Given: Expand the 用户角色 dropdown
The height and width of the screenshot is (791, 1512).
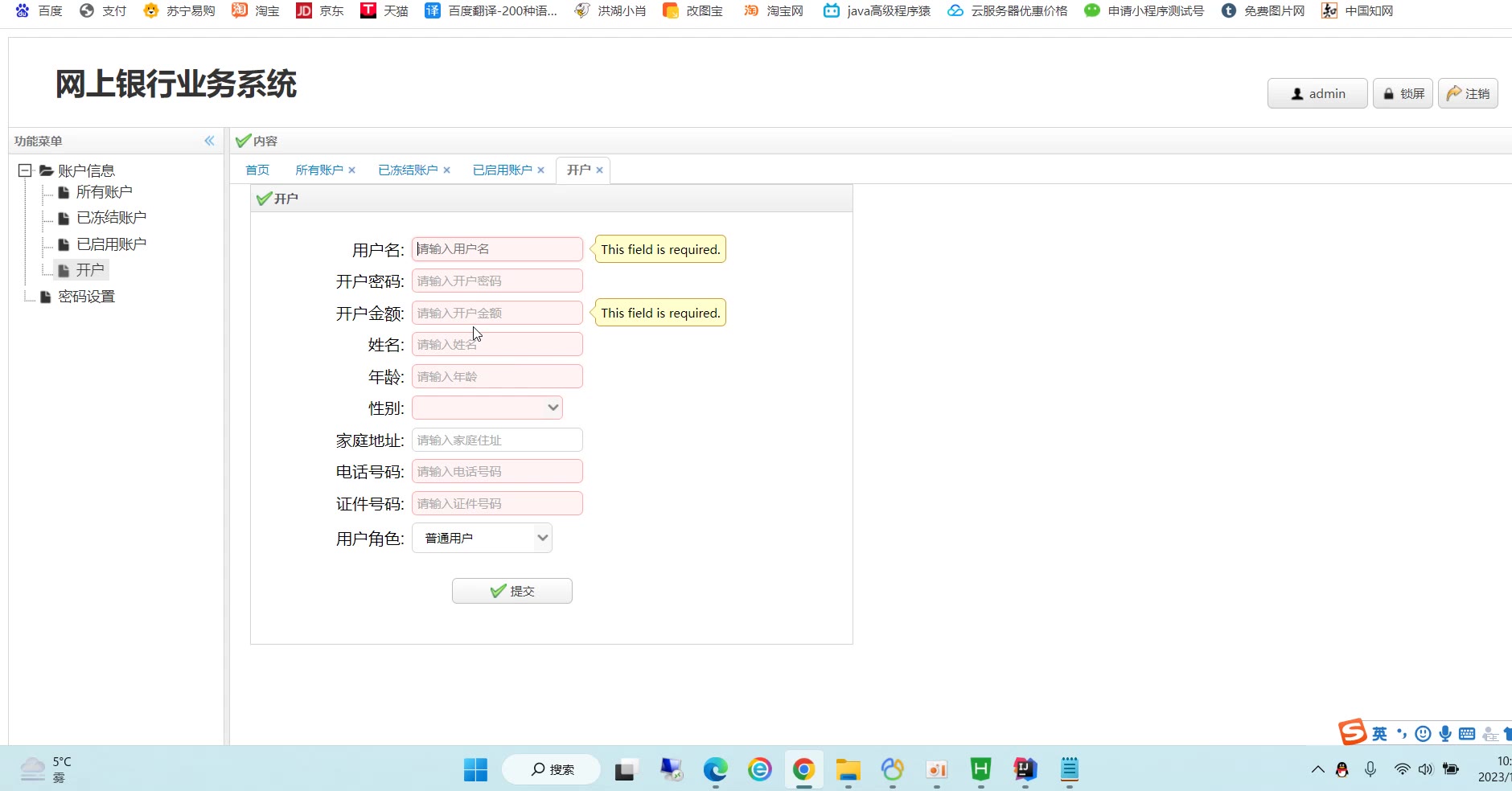Looking at the screenshot, I should pos(482,538).
